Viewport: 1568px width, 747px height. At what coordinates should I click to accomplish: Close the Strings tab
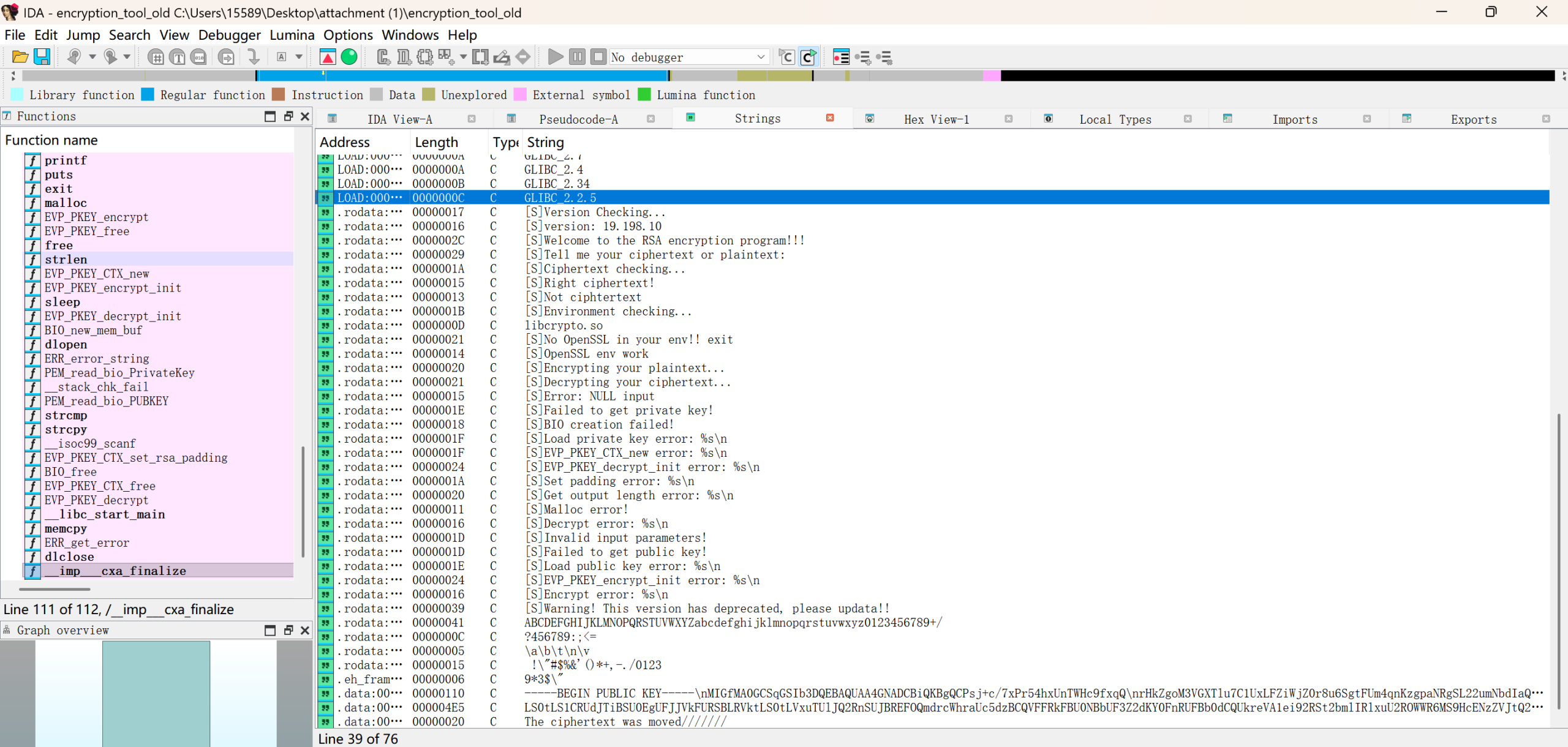830,118
